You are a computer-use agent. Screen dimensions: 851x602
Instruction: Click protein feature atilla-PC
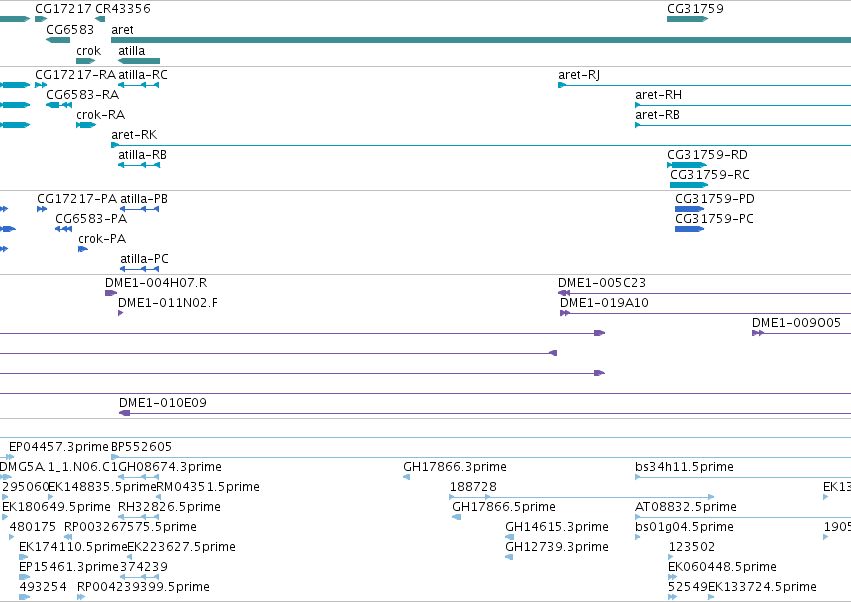point(139,269)
